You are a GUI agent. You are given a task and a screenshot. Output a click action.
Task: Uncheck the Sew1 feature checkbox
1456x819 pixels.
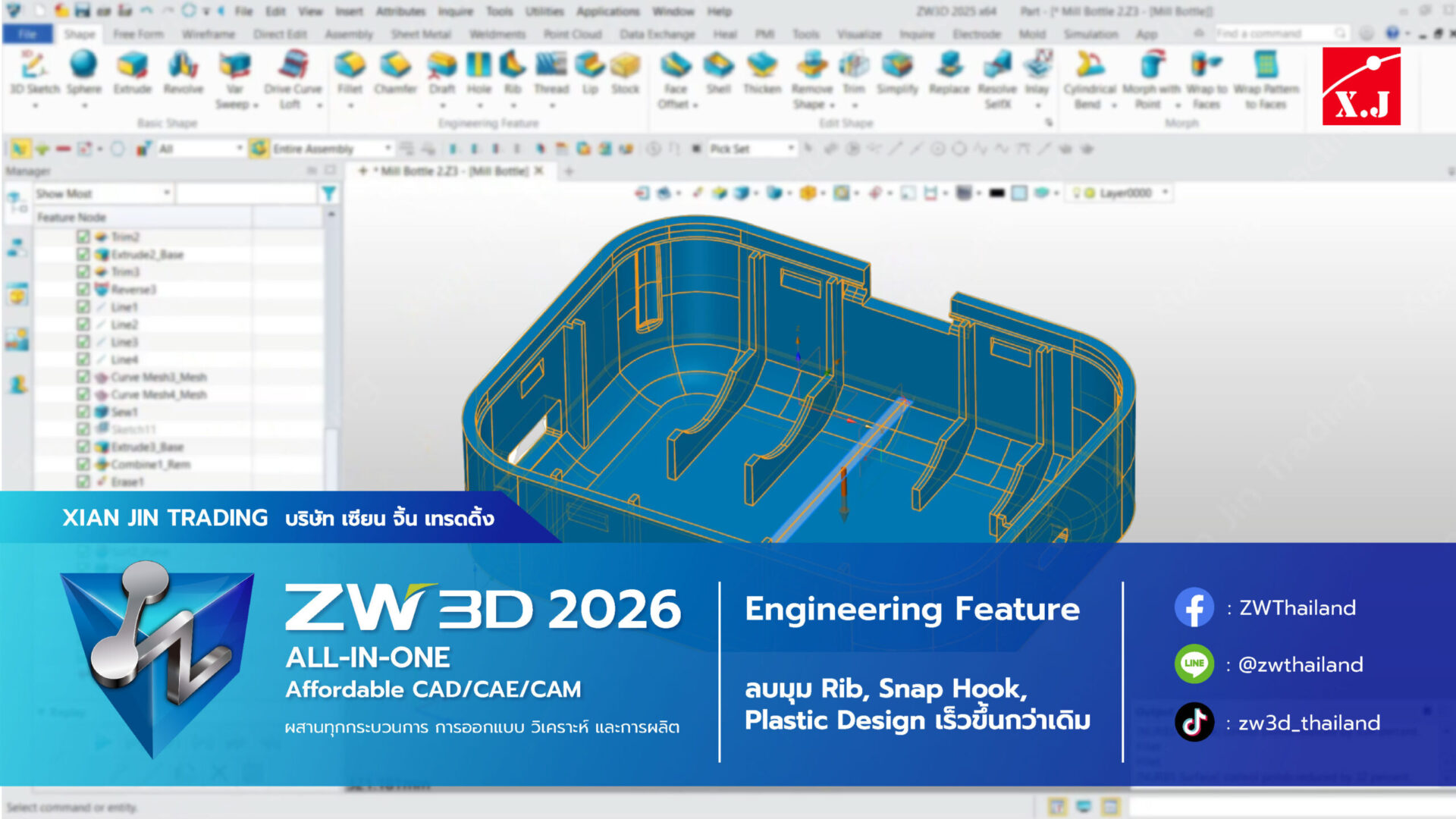[83, 412]
